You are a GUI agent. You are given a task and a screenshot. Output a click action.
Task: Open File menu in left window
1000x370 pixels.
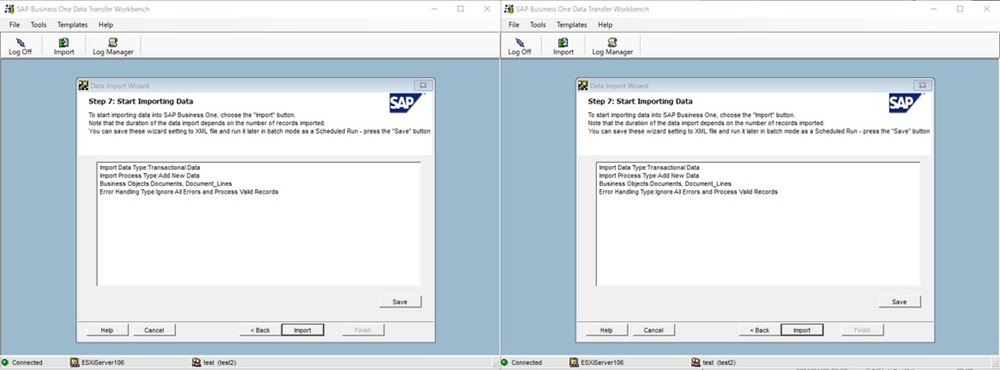click(x=15, y=25)
